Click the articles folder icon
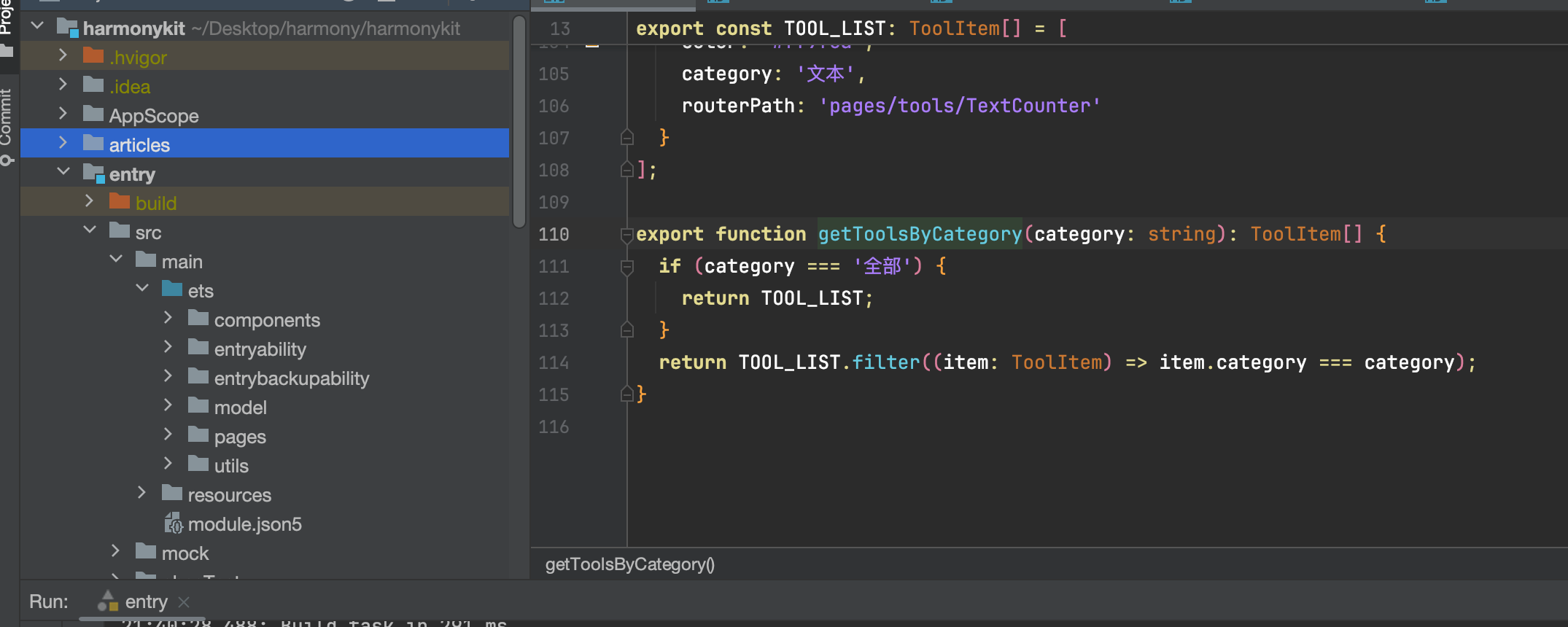Viewport: 1568px width, 627px height. [x=93, y=143]
